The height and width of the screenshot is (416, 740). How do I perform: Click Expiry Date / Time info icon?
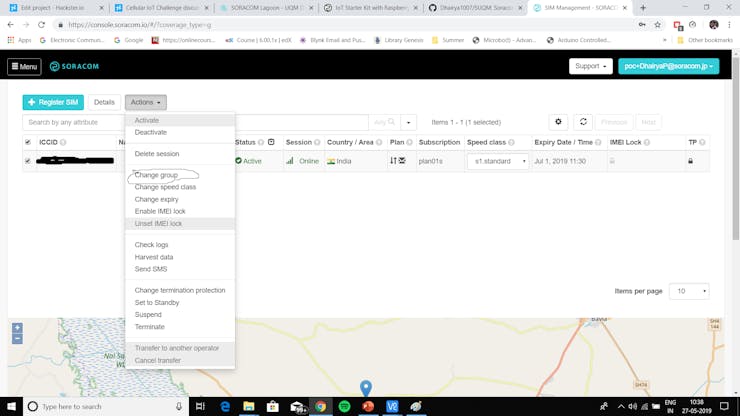coord(598,143)
